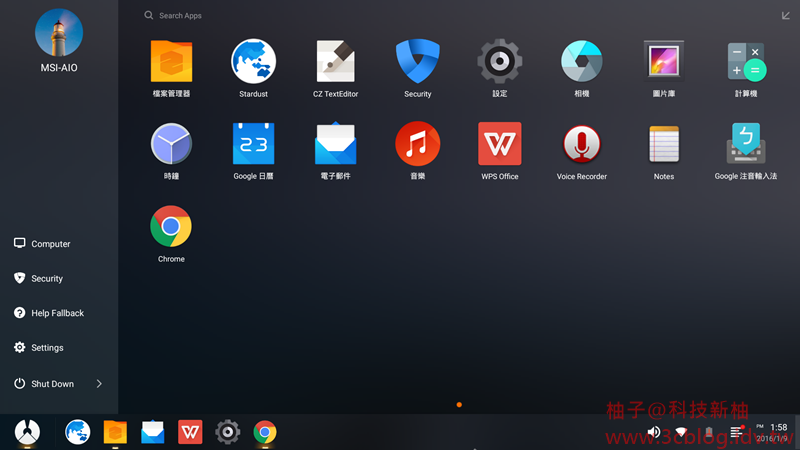The height and width of the screenshot is (450, 800).
Task: Open WPS Office from app grid
Action: (499, 144)
